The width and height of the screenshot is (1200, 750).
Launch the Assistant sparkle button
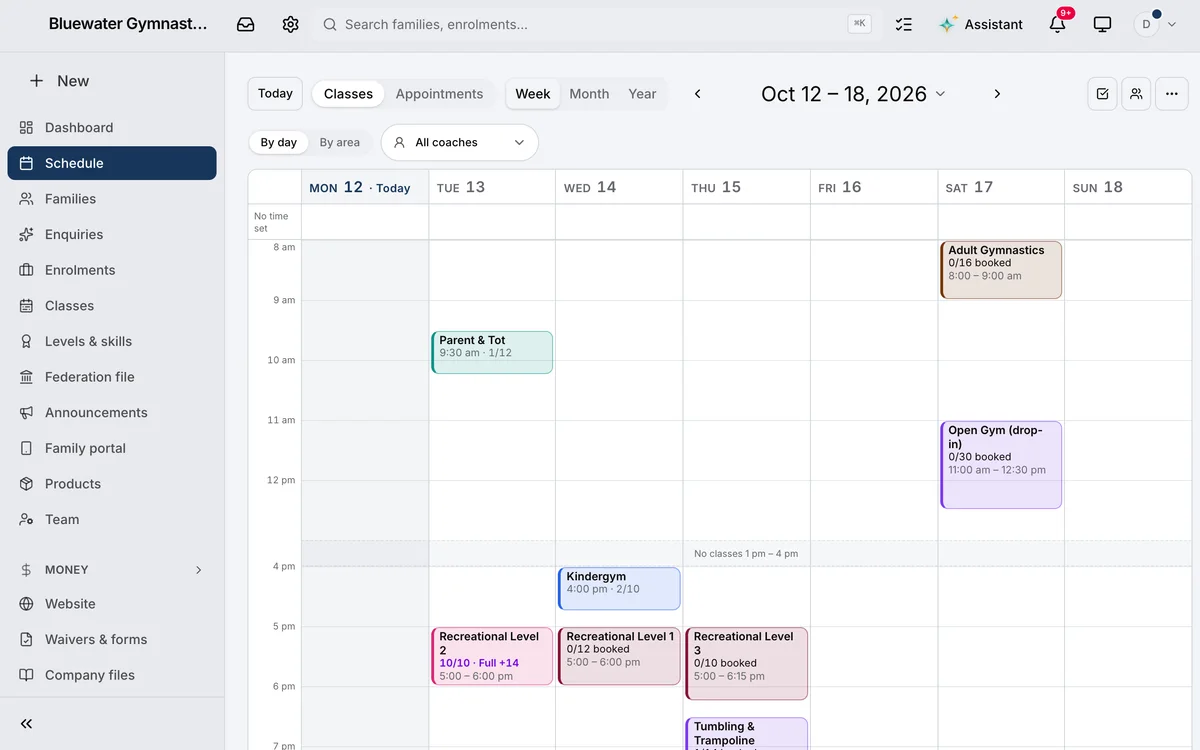click(x=981, y=24)
